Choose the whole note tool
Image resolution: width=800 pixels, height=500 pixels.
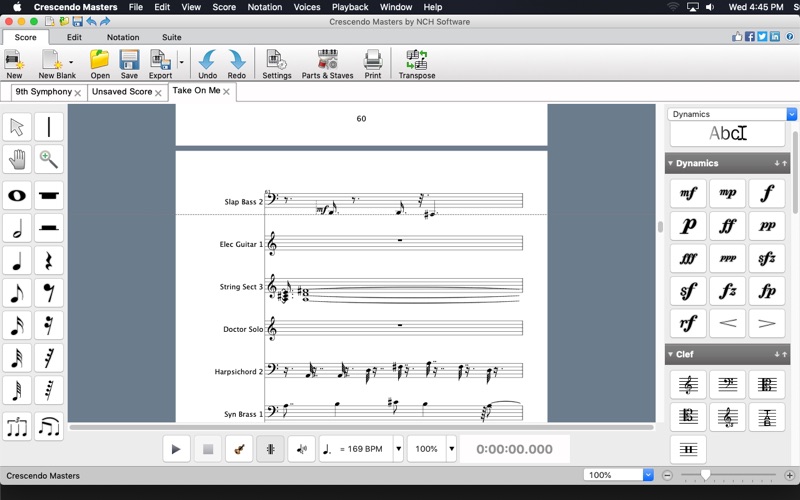17,195
